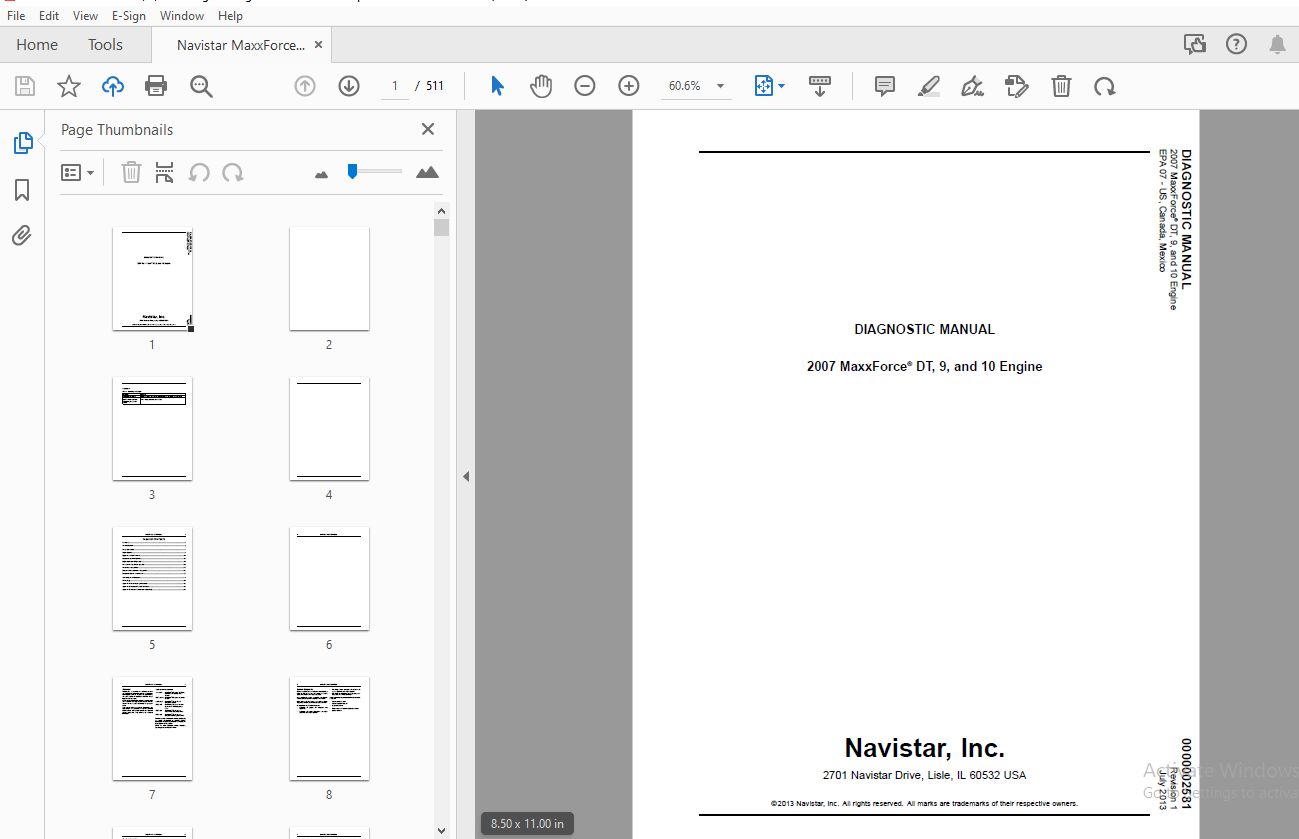The image size is (1299, 839).
Task: Add the document to starred with star icon
Action: point(69,86)
